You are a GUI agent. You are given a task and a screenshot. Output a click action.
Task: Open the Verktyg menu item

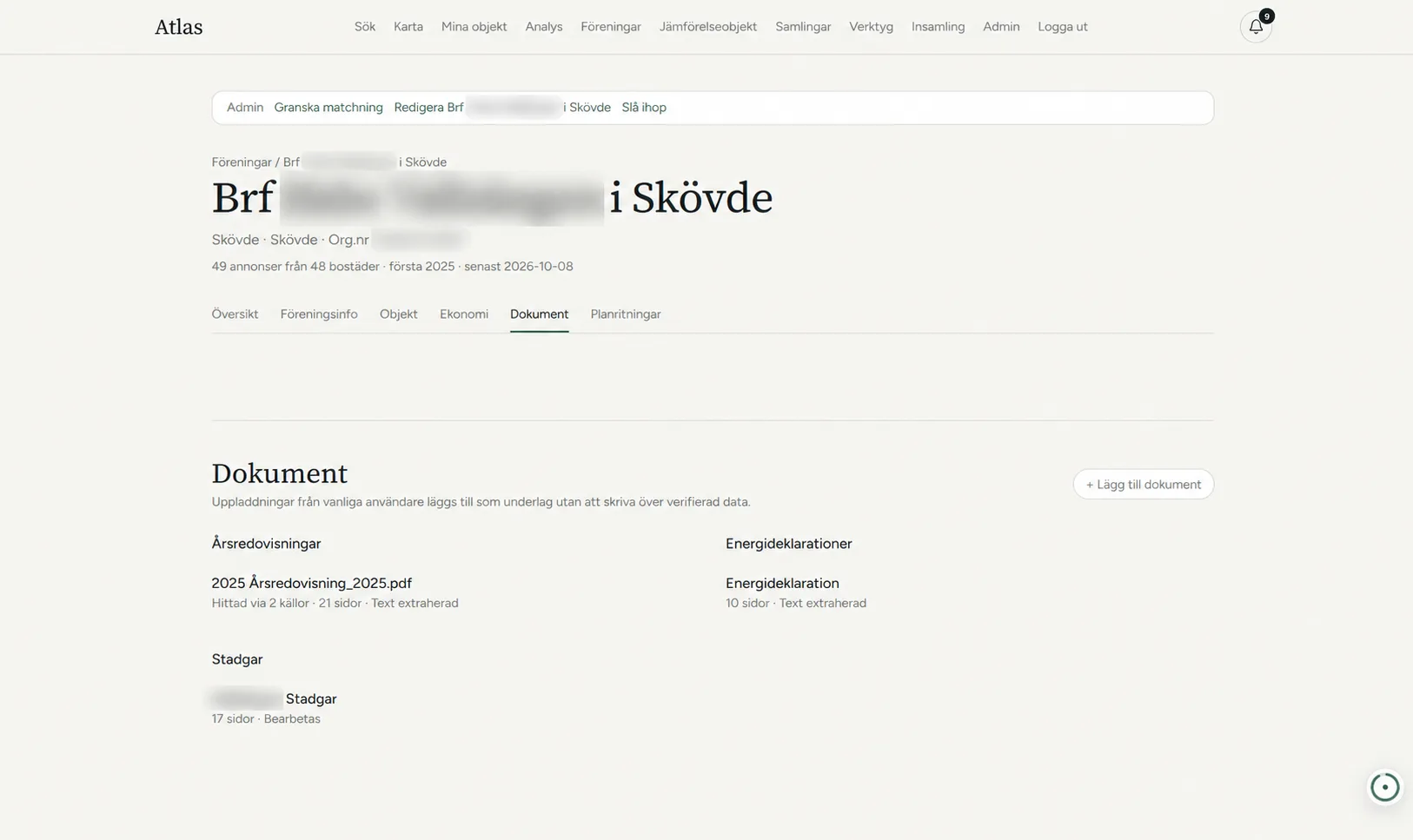pyautogui.click(x=872, y=27)
